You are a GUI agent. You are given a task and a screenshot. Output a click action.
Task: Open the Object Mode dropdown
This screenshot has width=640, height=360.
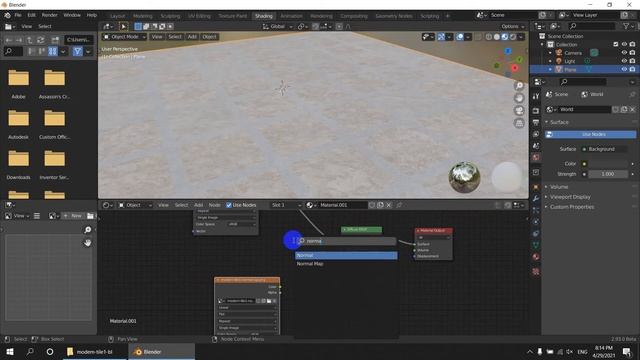pyautogui.click(x=124, y=37)
